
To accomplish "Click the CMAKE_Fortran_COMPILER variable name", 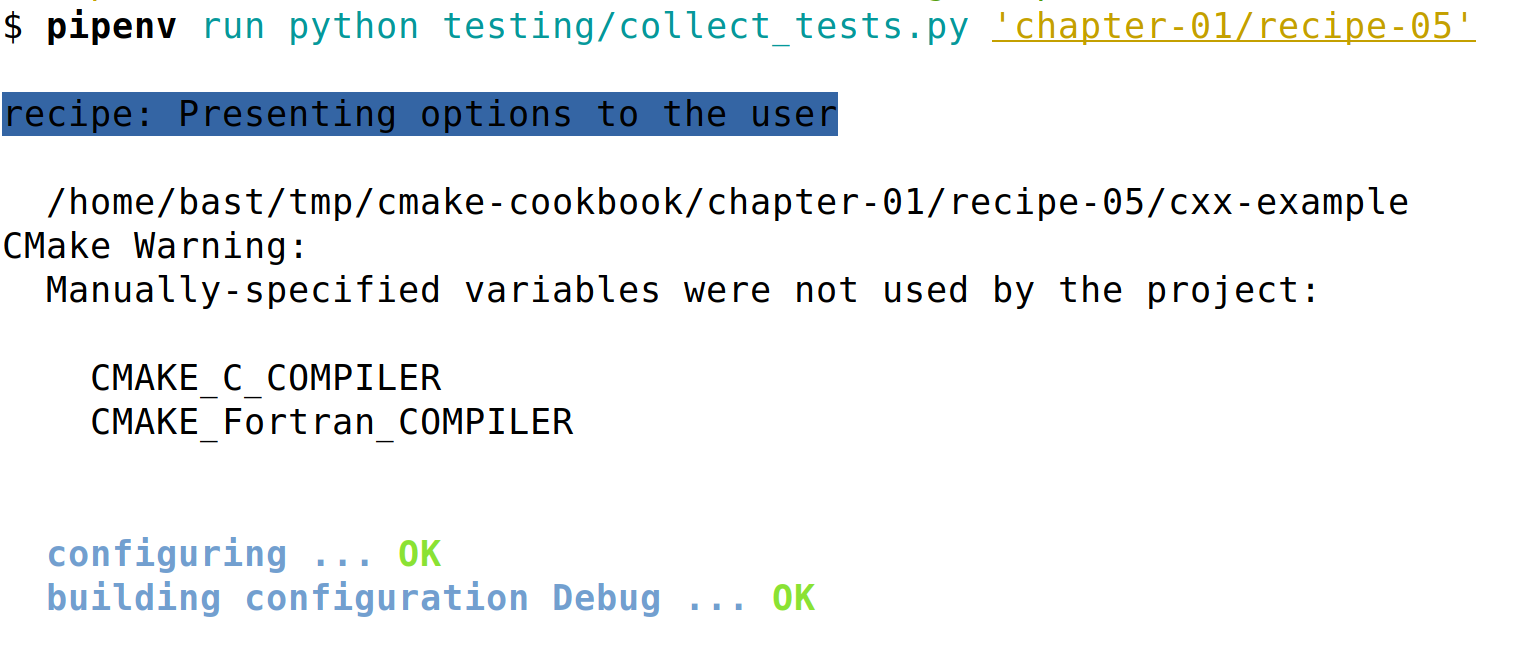I will (331, 422).
